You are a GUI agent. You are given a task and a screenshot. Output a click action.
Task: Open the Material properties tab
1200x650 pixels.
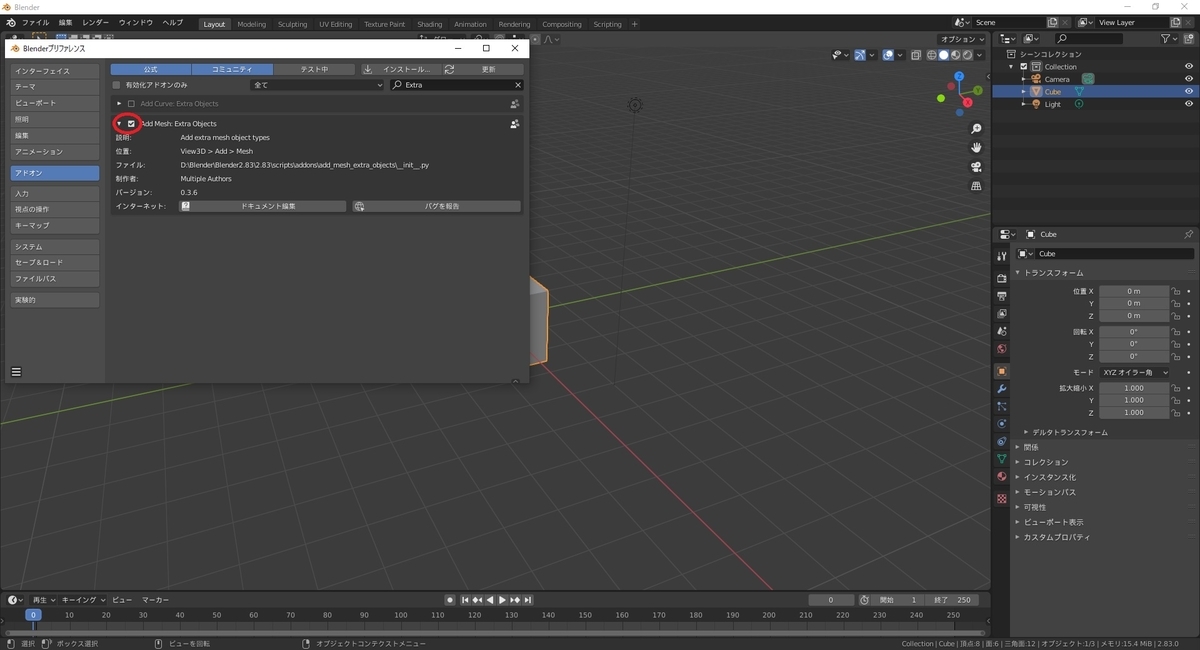(x=1002, y=476)
